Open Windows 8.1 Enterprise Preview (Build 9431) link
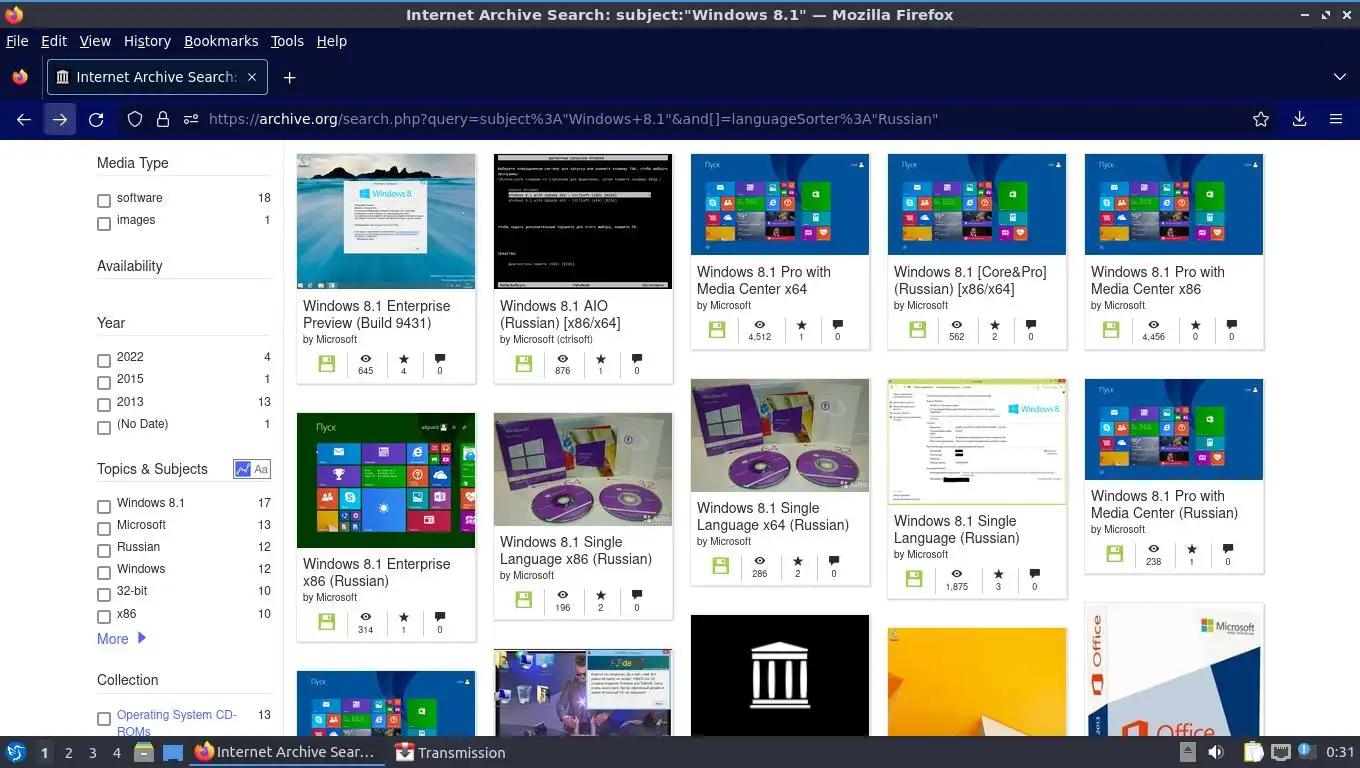 tap(377, 314)
